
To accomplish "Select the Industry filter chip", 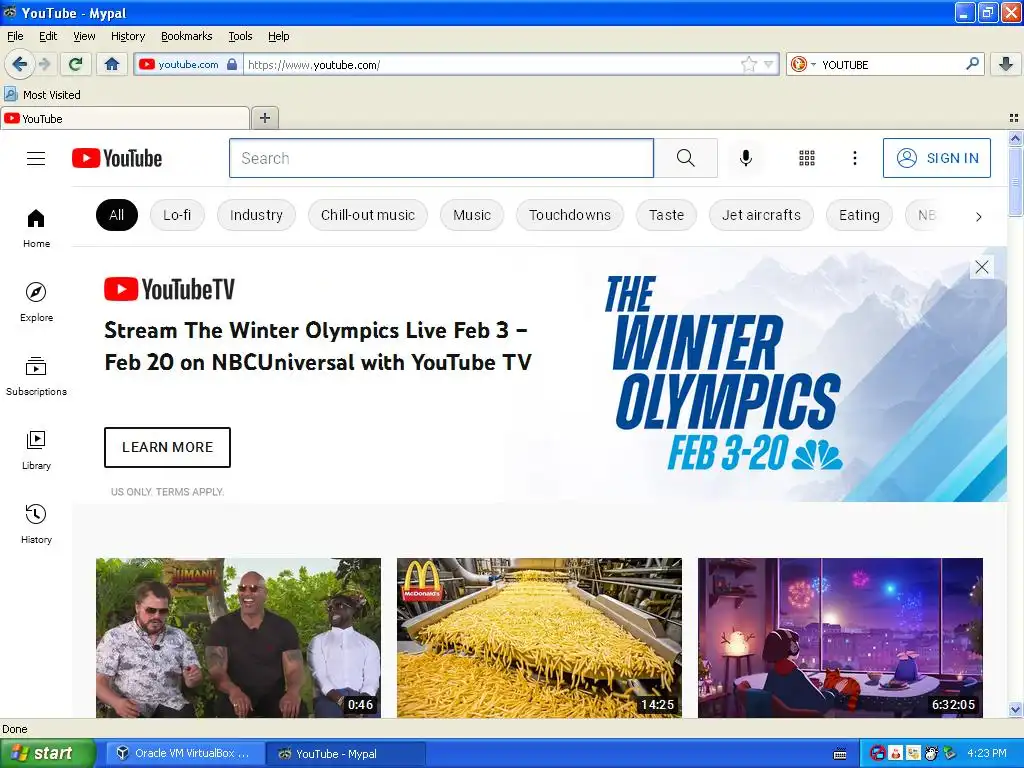I will click(256, 215).
